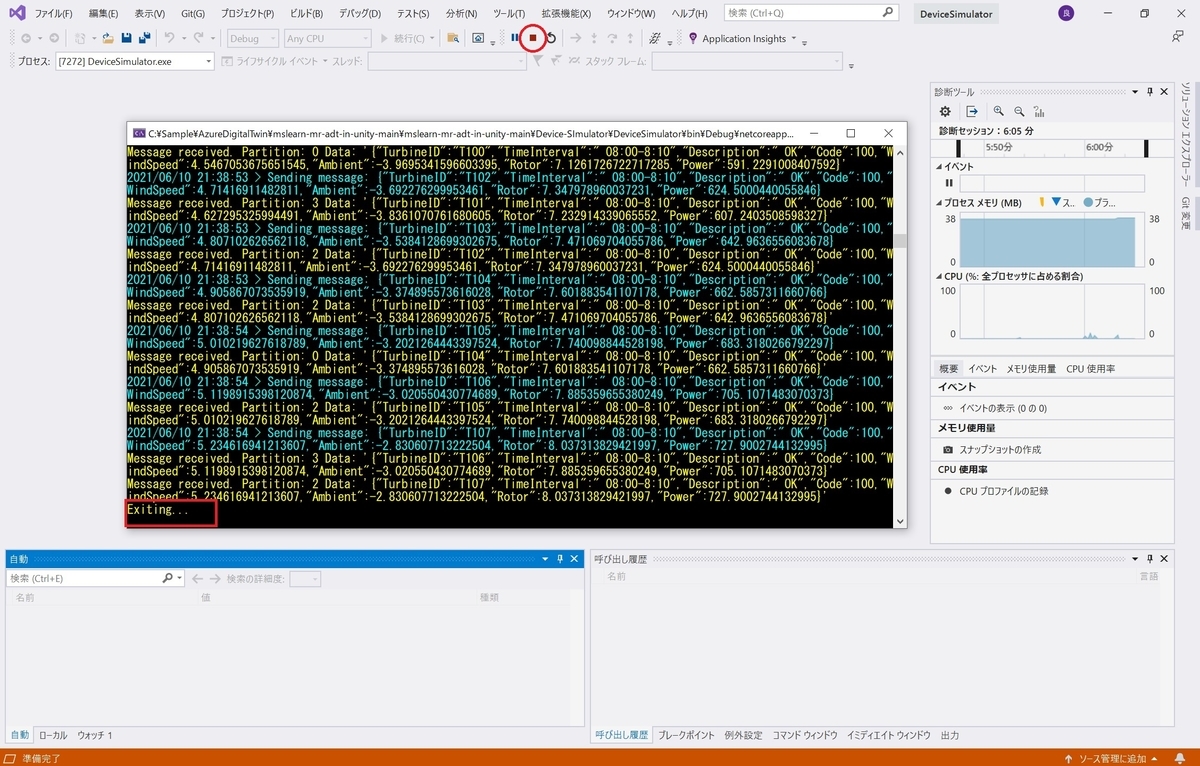The image size is (1200, 766).
Task: Open the ツール(T) menu
Action: tap(510, 14)
